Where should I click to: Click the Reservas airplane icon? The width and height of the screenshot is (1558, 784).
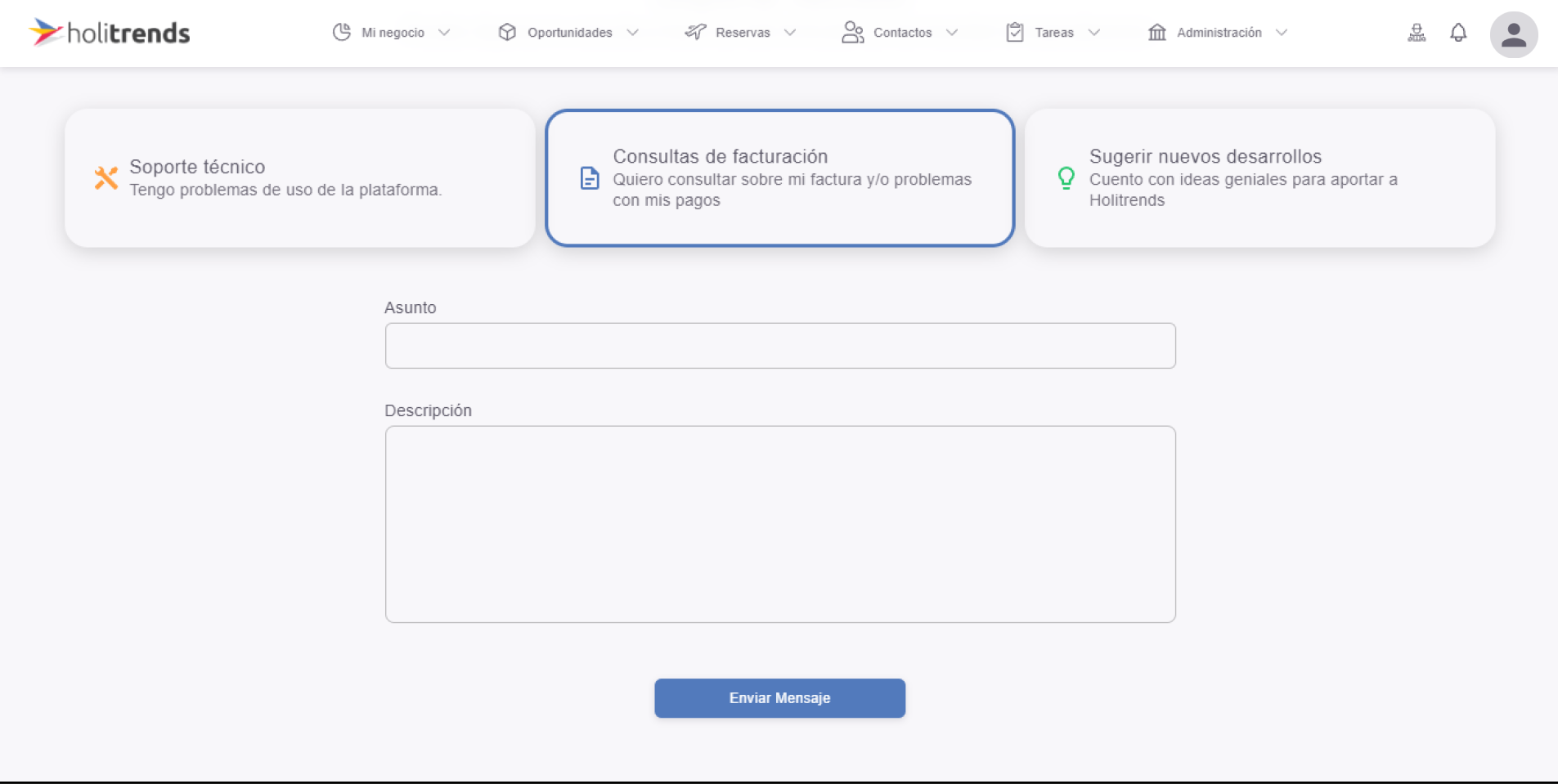pyautogui.click(x=695, y=32)
